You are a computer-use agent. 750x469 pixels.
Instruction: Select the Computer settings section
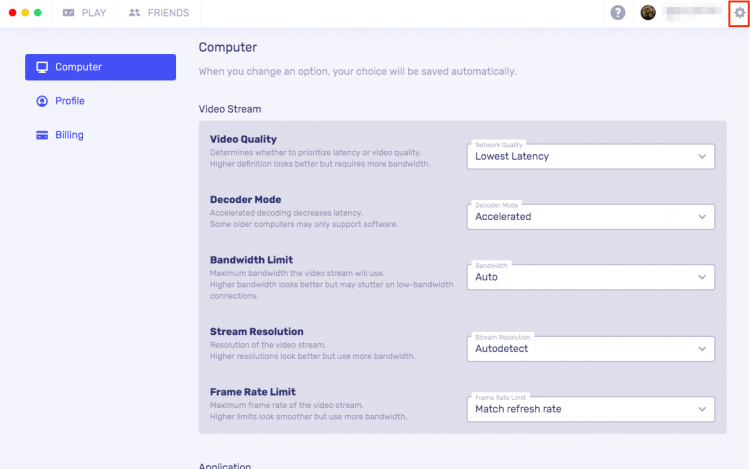coord(100,67)
